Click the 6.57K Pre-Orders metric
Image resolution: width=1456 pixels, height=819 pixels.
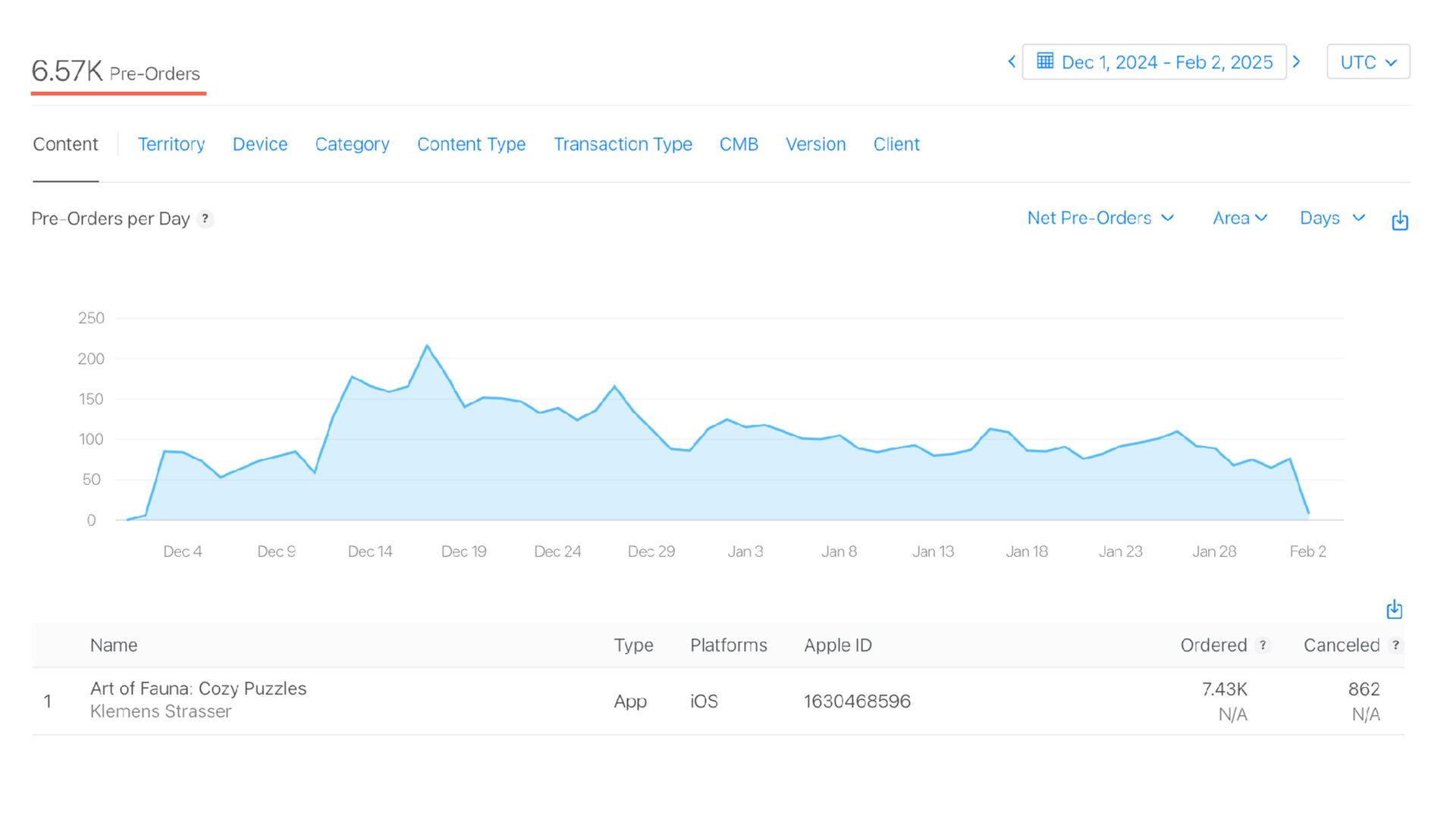[x=116, y=72]
